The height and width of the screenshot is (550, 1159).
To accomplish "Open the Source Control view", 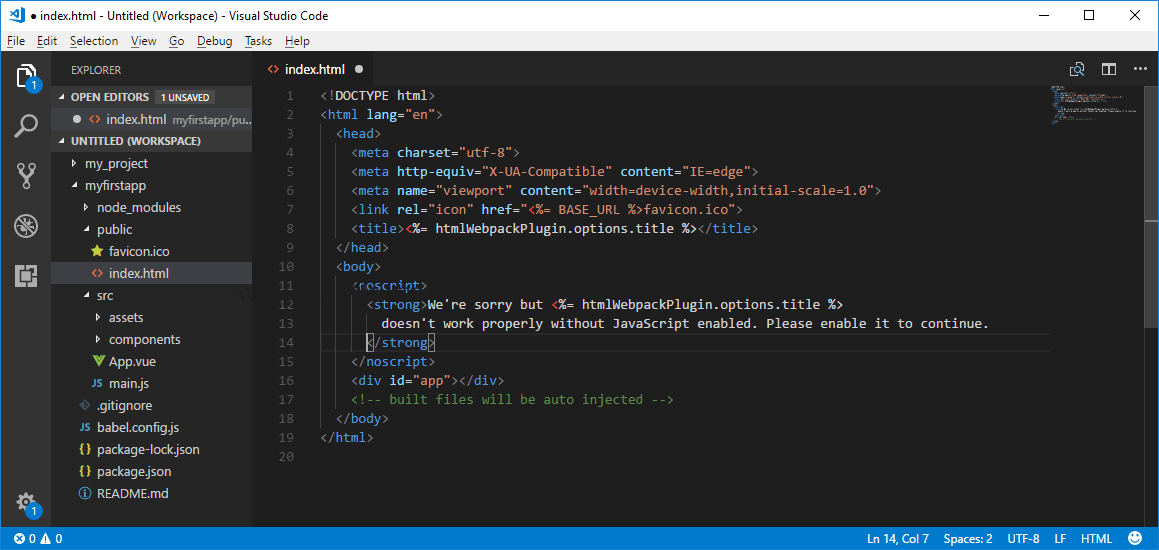I will point(26,176).
